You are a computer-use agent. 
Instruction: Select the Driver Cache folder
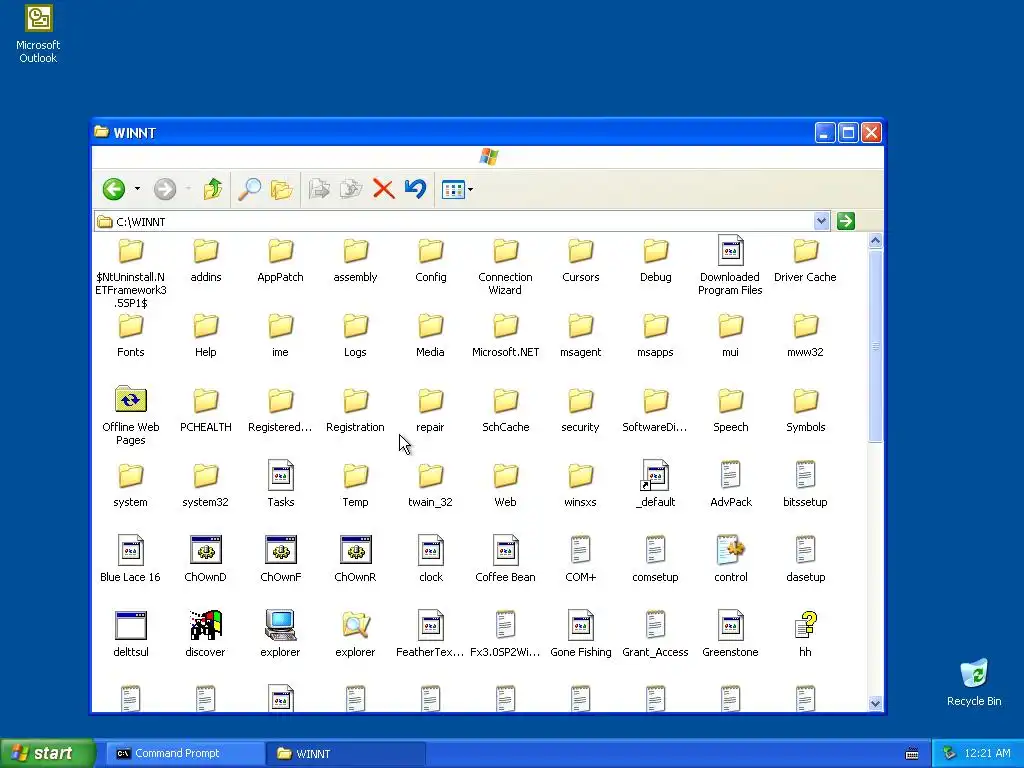click(805, 261)
